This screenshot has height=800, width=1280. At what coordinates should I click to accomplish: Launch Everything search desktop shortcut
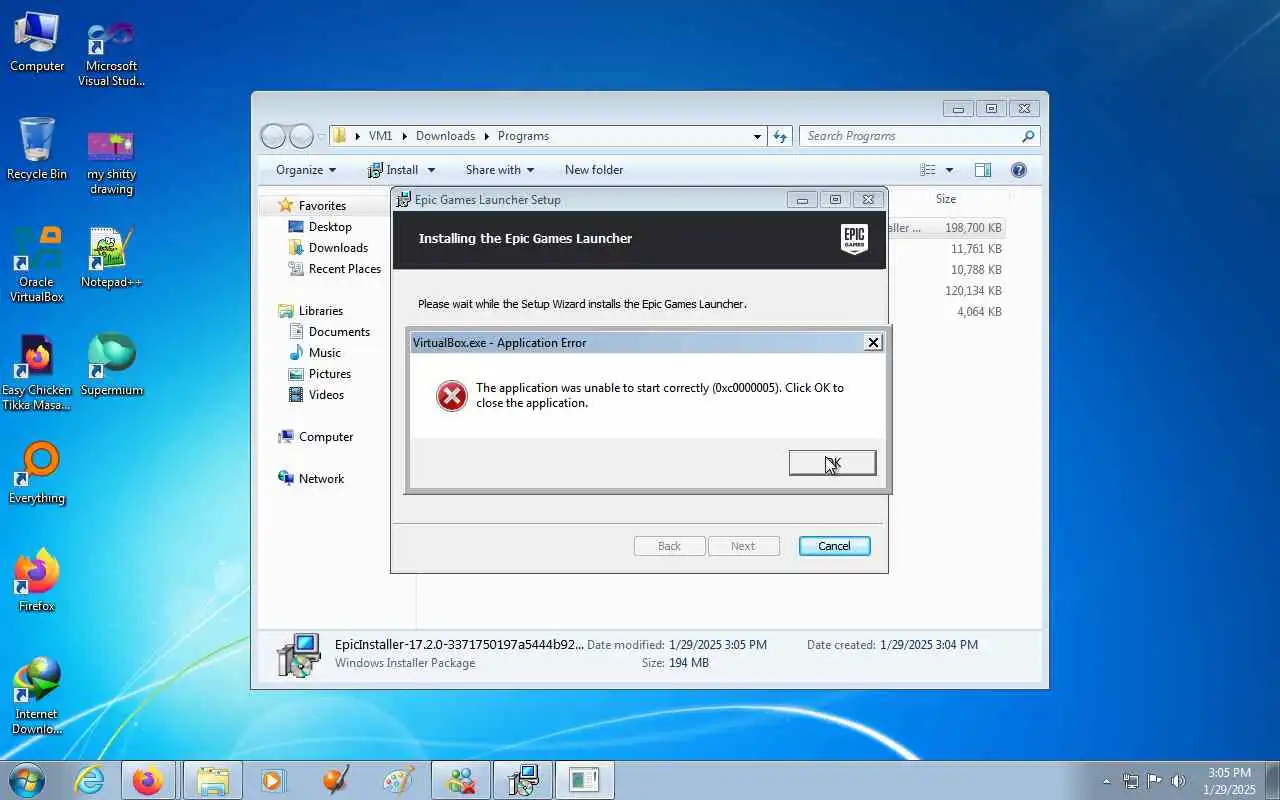[37, 473]
